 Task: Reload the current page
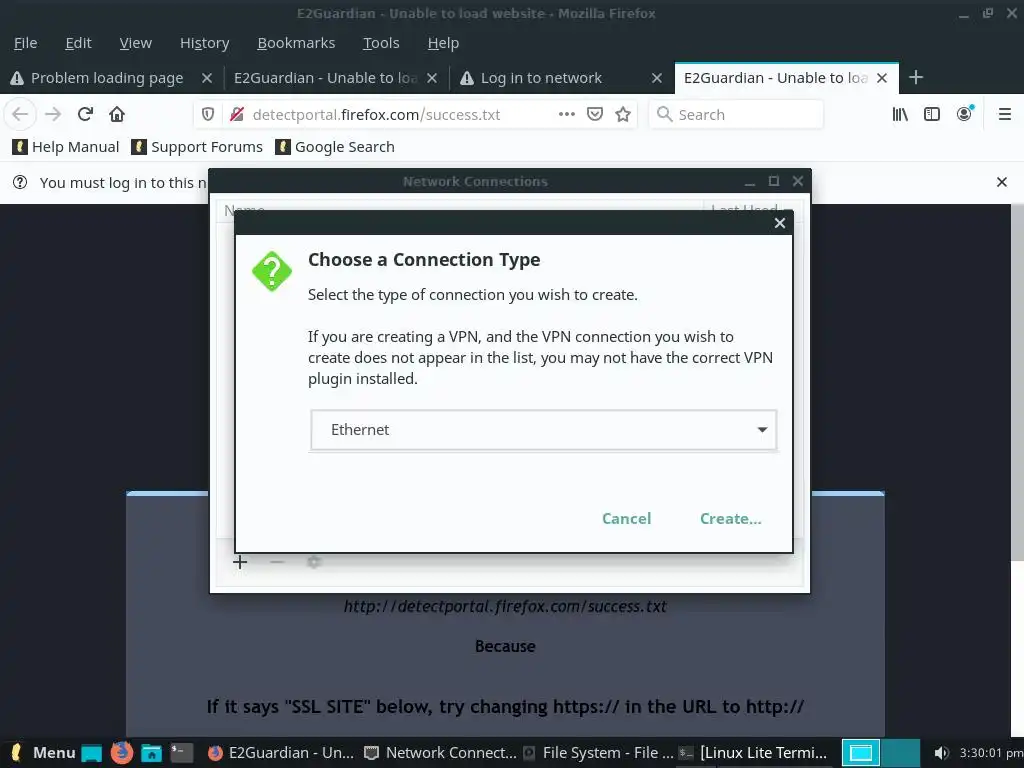(85, 114)
